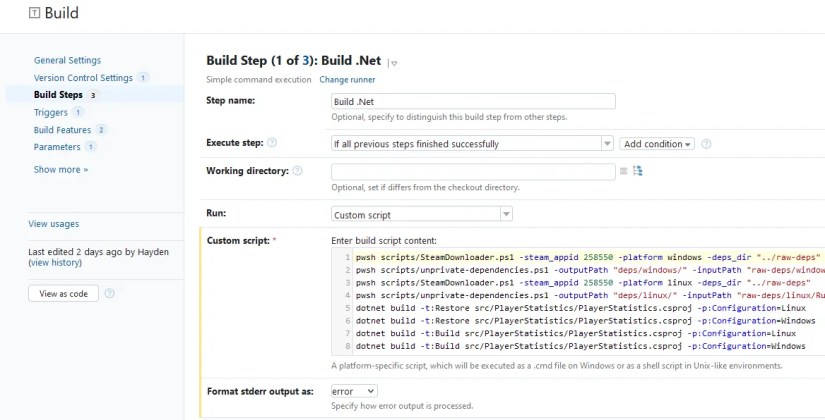
Task: Click help icon next to View as code
Action: 109,294
